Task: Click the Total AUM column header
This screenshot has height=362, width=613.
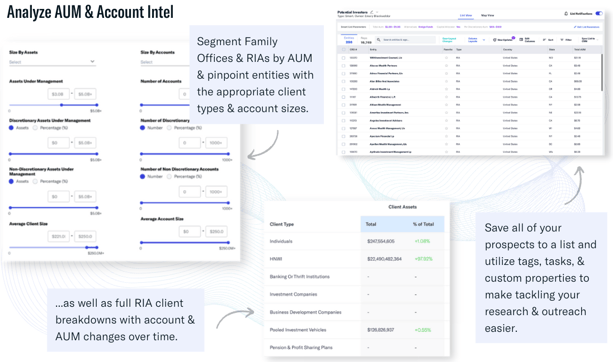Action: tap(580, 50)
